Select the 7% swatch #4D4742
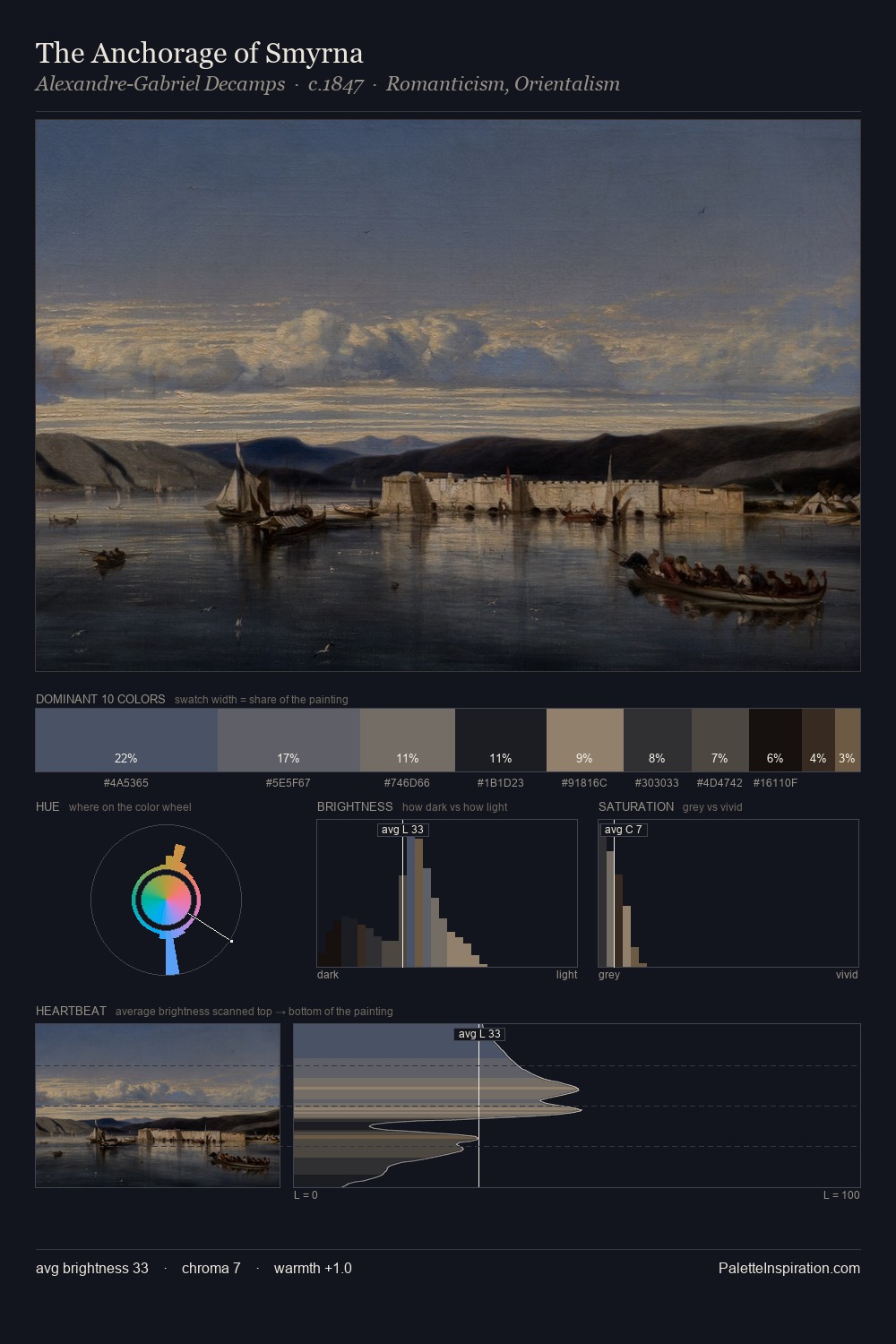This screenshot has height=1344, width=896. 719,740
